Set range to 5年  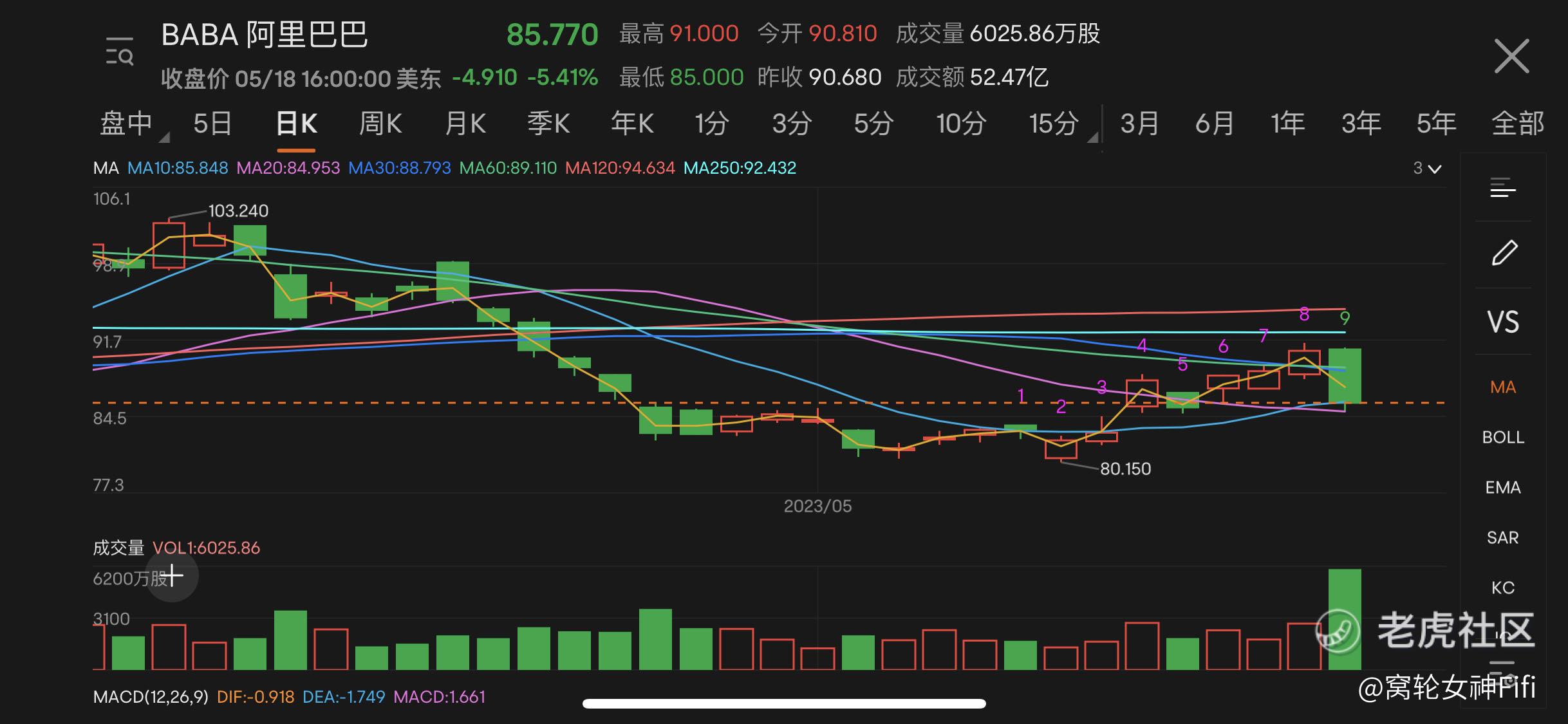(1436, 123)
